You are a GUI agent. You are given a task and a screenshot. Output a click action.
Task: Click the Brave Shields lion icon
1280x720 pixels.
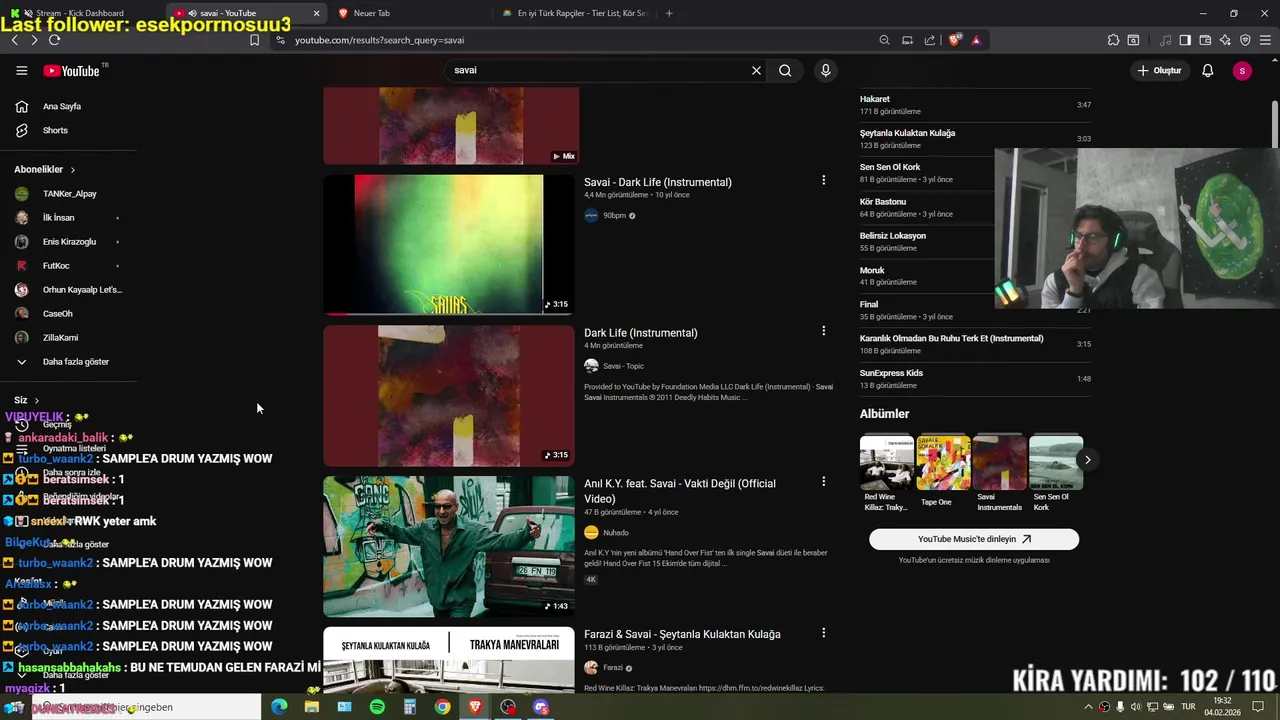click(x=956, y=40)
